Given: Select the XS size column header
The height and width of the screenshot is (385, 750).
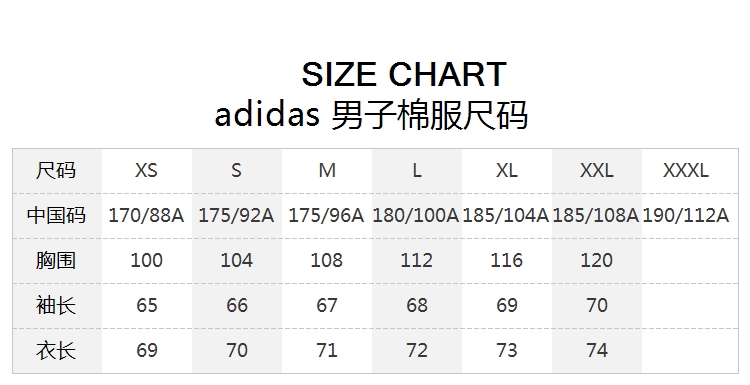Looking at the screenshot, I should (146, 170).
